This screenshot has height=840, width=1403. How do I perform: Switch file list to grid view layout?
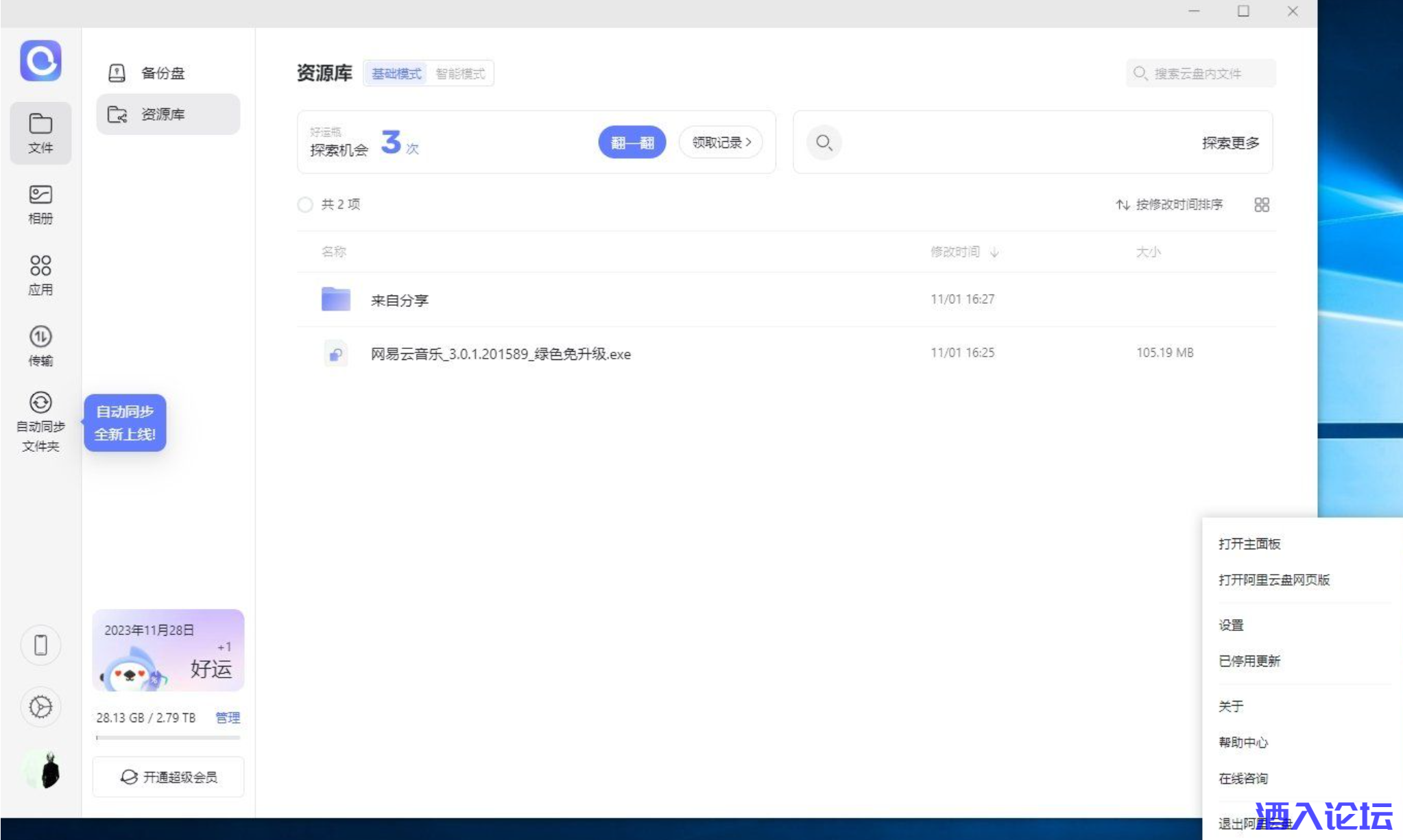pyautogui.click(x=1262, y=204)
